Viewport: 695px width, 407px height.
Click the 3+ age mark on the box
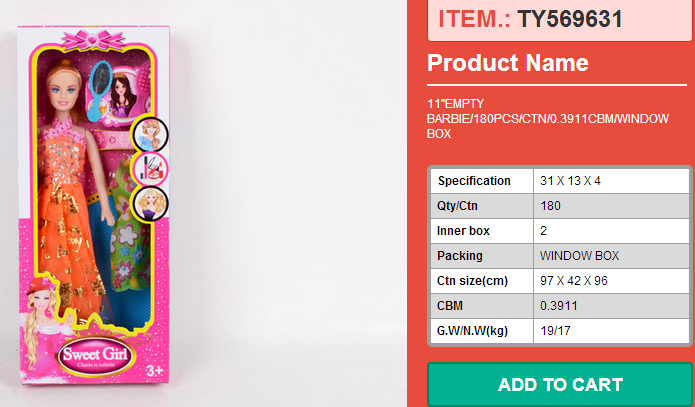click(153, 371)
